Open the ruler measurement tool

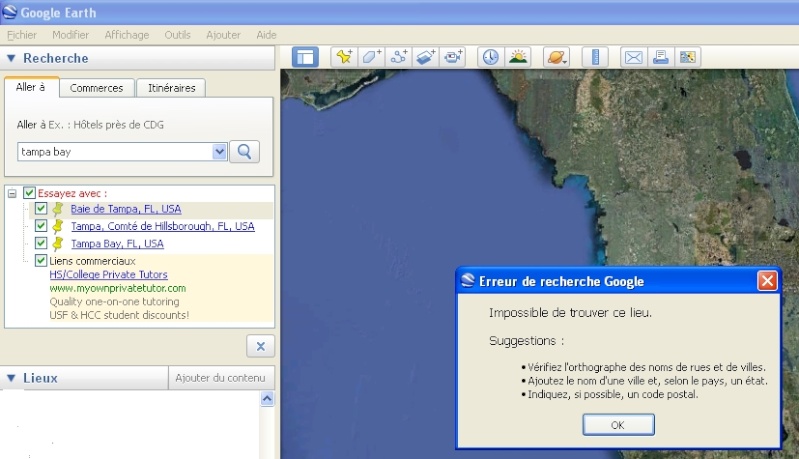595,57
